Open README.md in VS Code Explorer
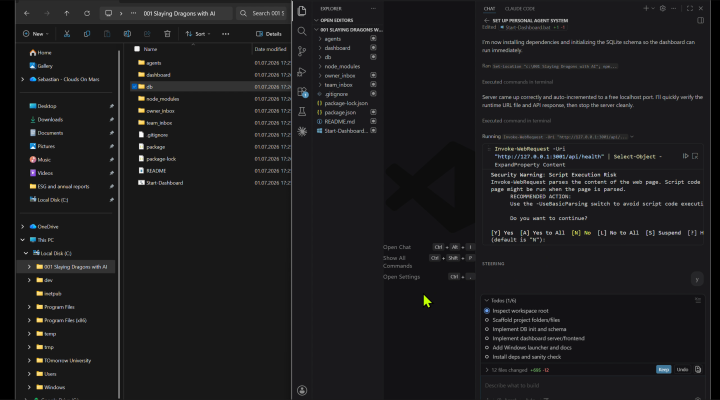Viewport: 720px width, 400px height. point(339,122)
